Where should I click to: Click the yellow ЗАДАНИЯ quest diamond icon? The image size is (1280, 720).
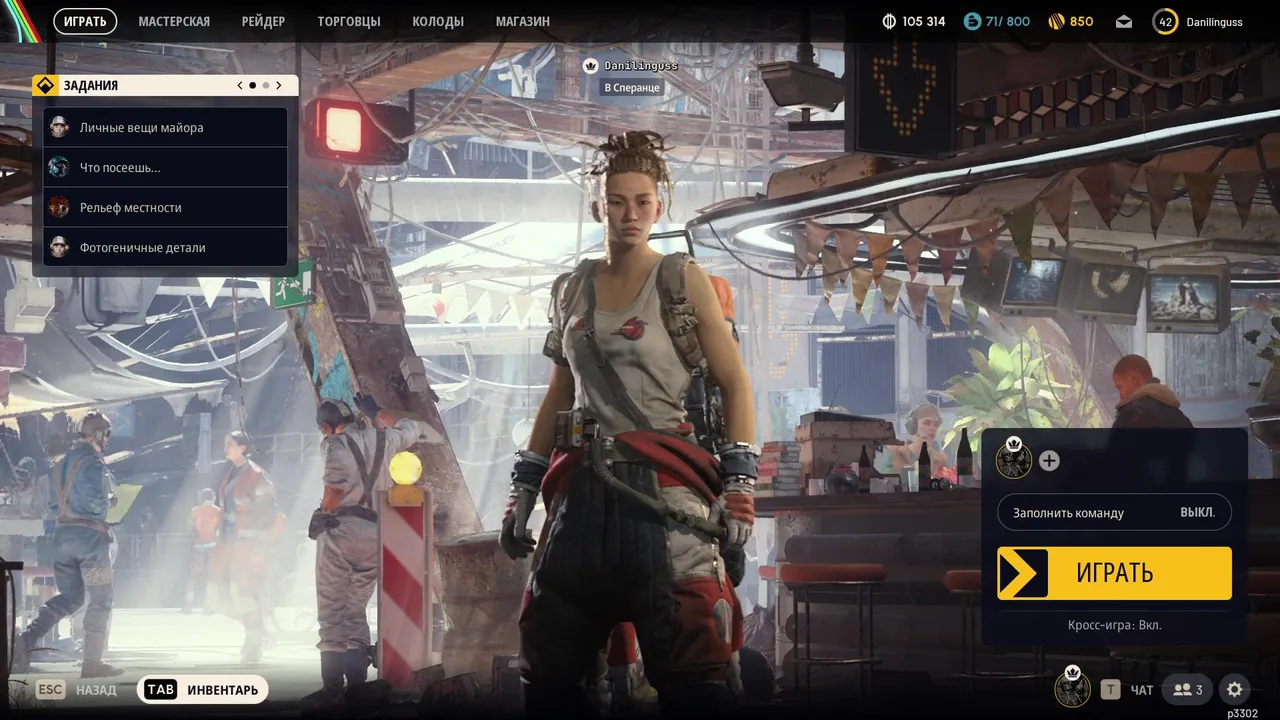[x=44, y=85]
